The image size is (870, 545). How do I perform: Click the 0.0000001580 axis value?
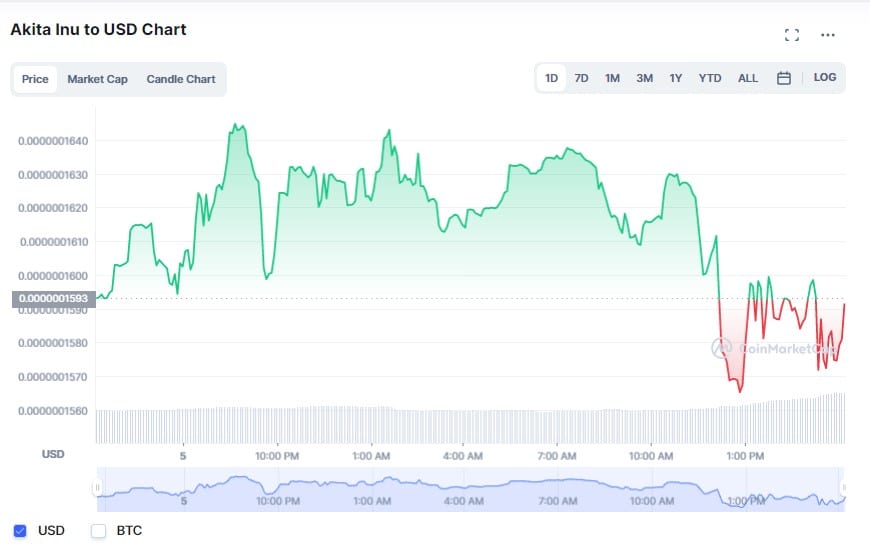tap(53, 343)
